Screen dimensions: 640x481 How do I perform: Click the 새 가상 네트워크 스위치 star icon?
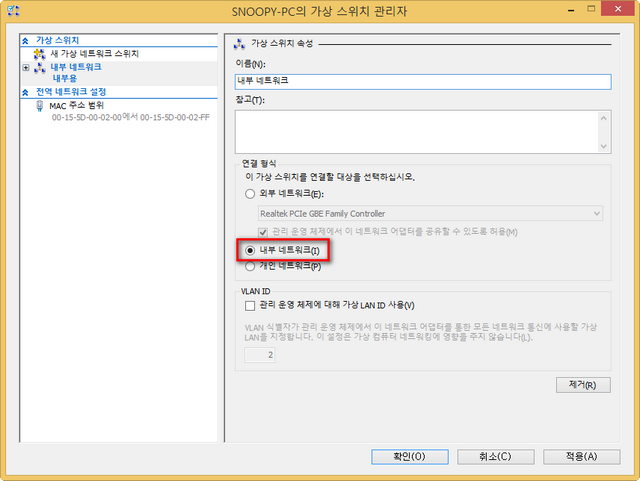pos(40,54)
